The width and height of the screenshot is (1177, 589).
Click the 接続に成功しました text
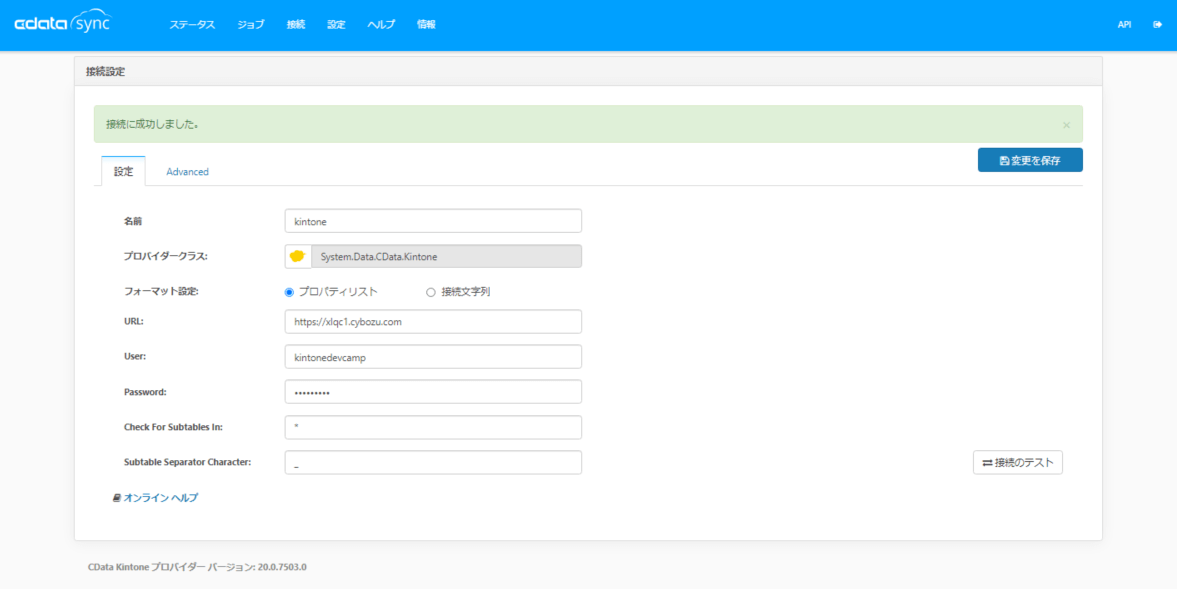(x=152, y=125)
